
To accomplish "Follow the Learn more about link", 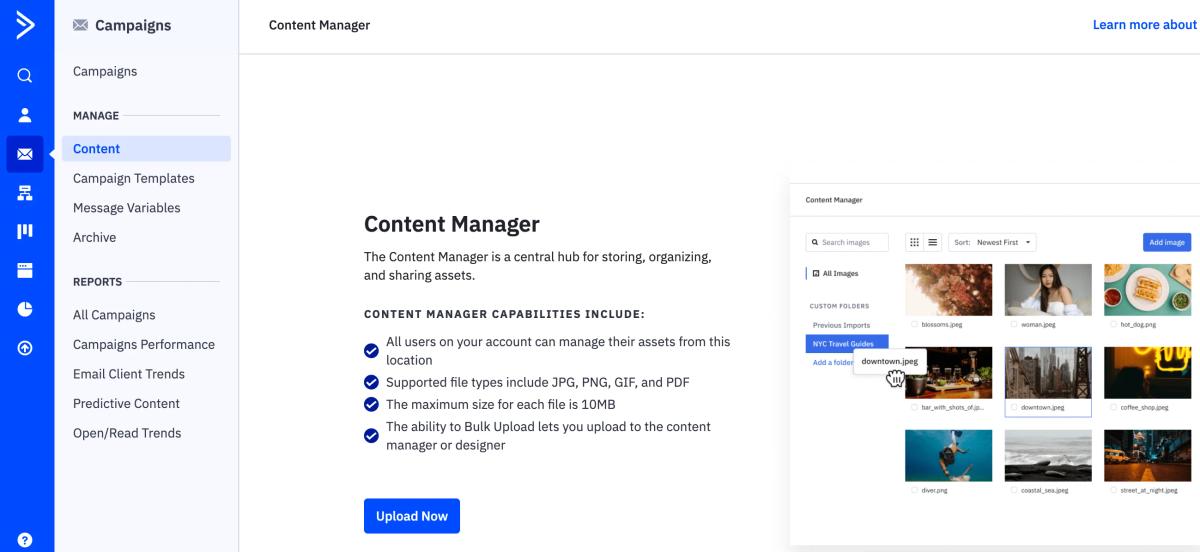I will coord(1145,25).
